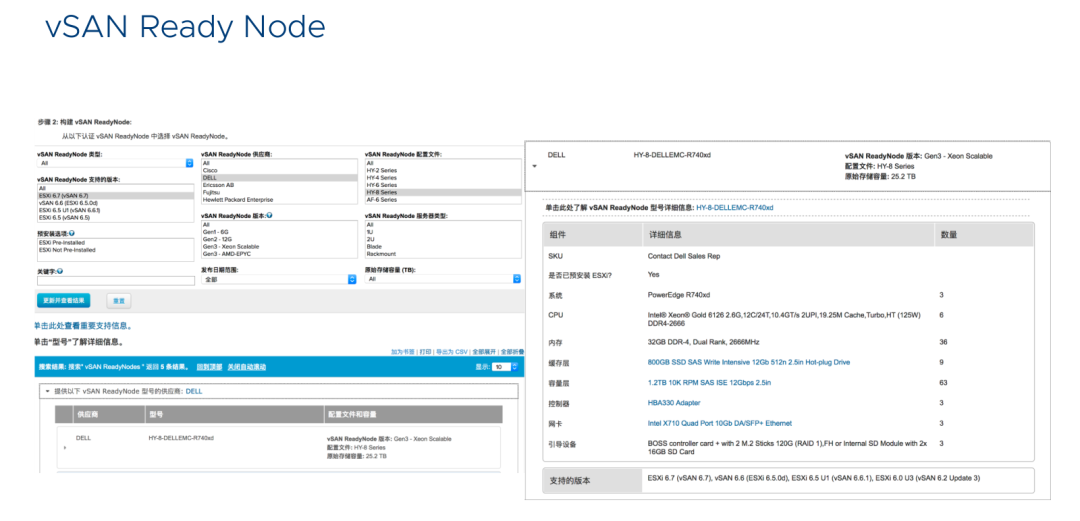Select HY-6 Series profile
This screenshot has height=521, width=1080.
click(x=443, y=185)
